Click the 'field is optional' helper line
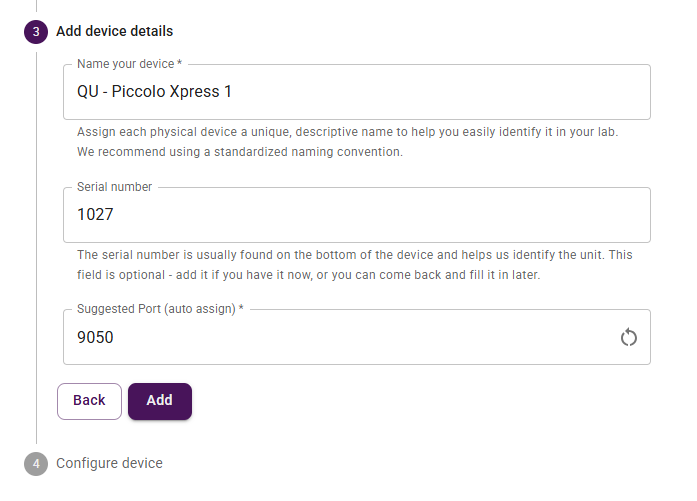697x501 pixels. point(308,274)
